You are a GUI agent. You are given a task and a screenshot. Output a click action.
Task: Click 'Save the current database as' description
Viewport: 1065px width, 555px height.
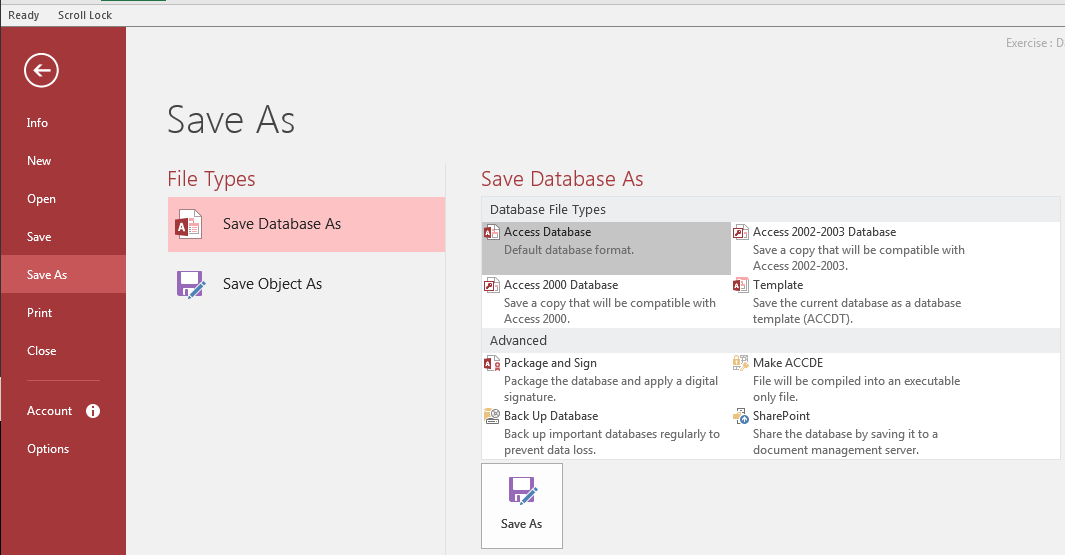[x=856, y=311]
